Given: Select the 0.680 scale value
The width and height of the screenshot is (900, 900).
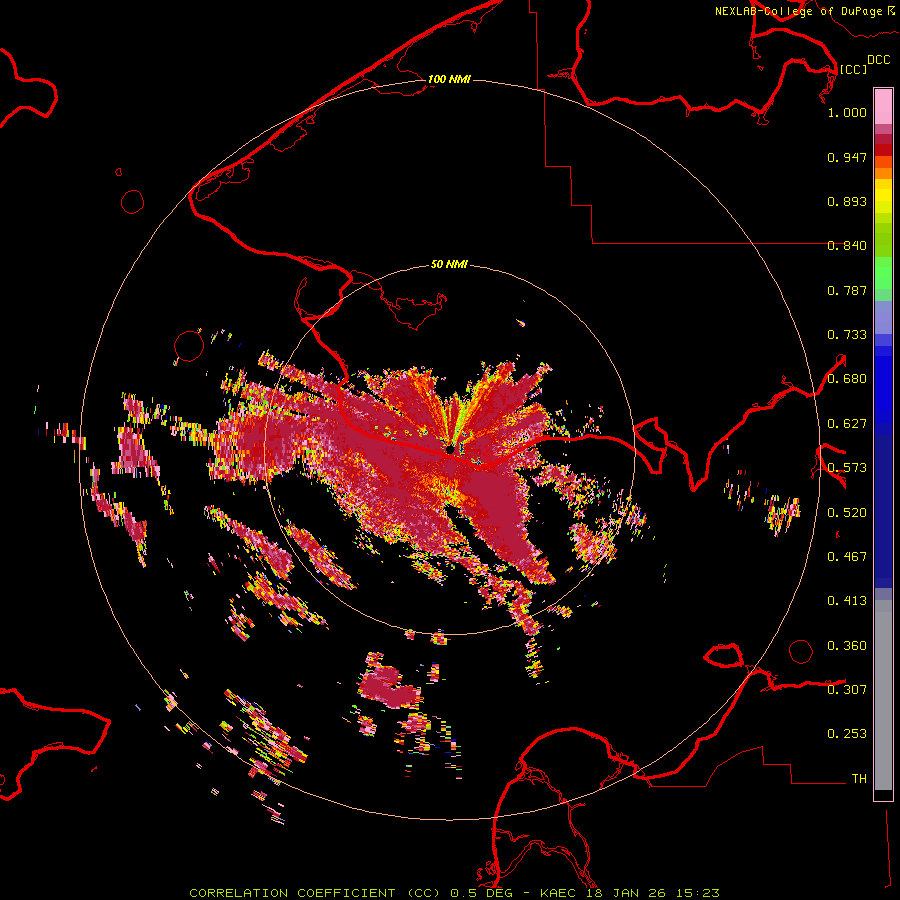Looking at the screenshot, I should pos(847,379).
